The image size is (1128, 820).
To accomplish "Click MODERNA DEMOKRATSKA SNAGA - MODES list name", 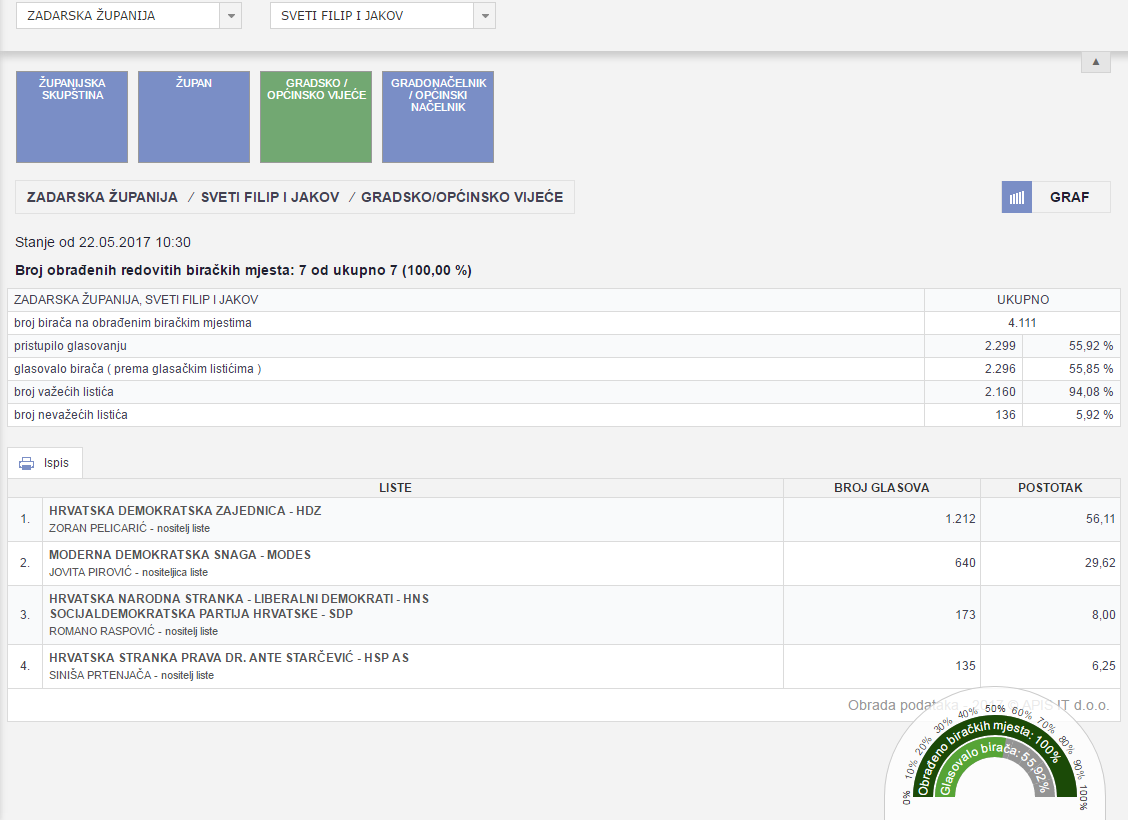I will coord(180,555).
